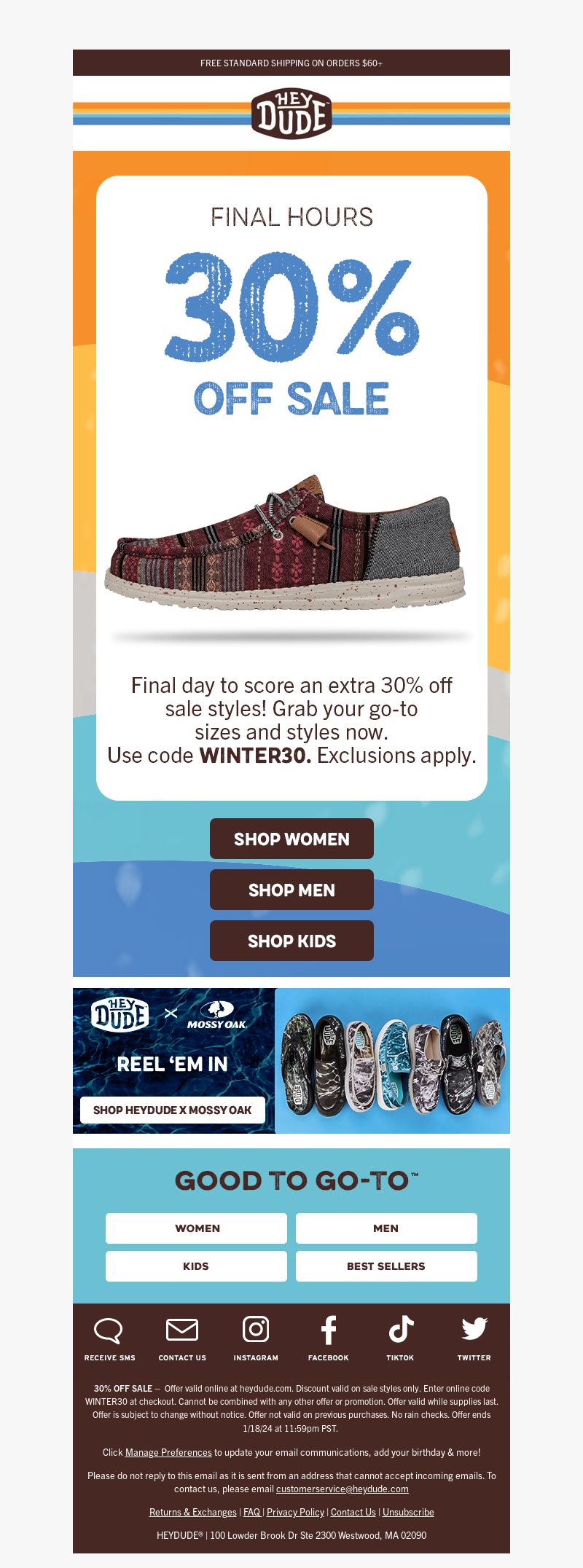Image resolution: width=583 pixels, height=1568 pixels.
Task: Open the Manage Preferences link
Action: click(168, 1452)
